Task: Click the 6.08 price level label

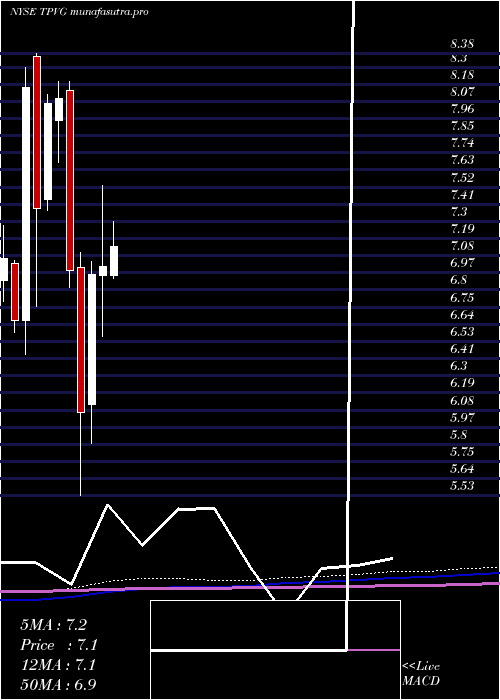Action: click(x=462, y=400)
